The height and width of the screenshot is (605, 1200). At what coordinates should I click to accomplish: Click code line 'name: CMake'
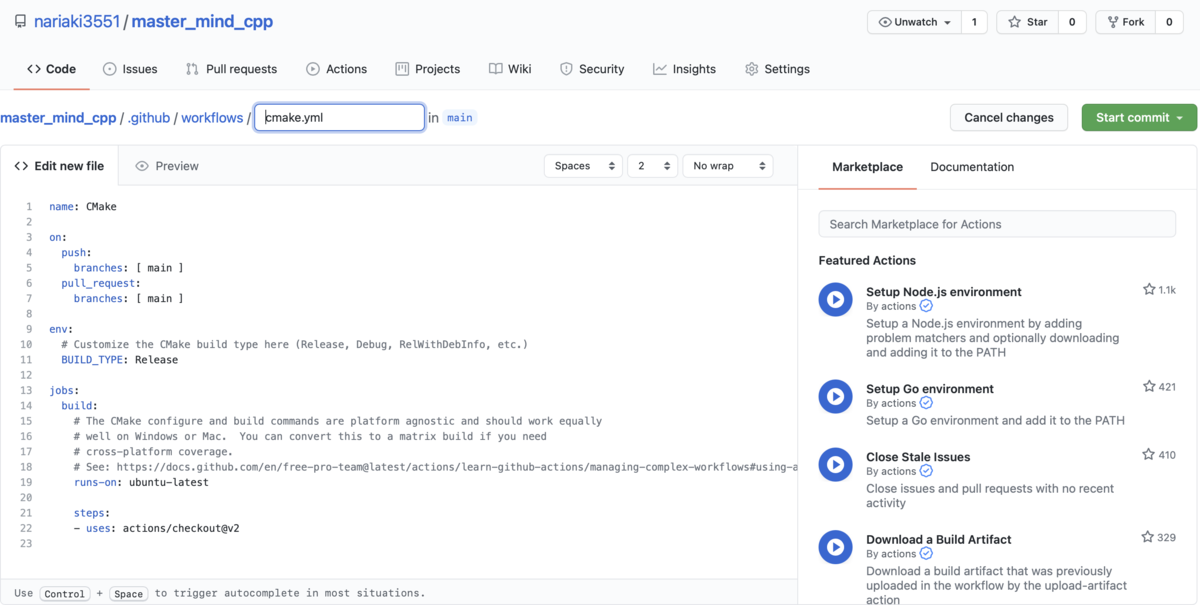pos(83,207)
